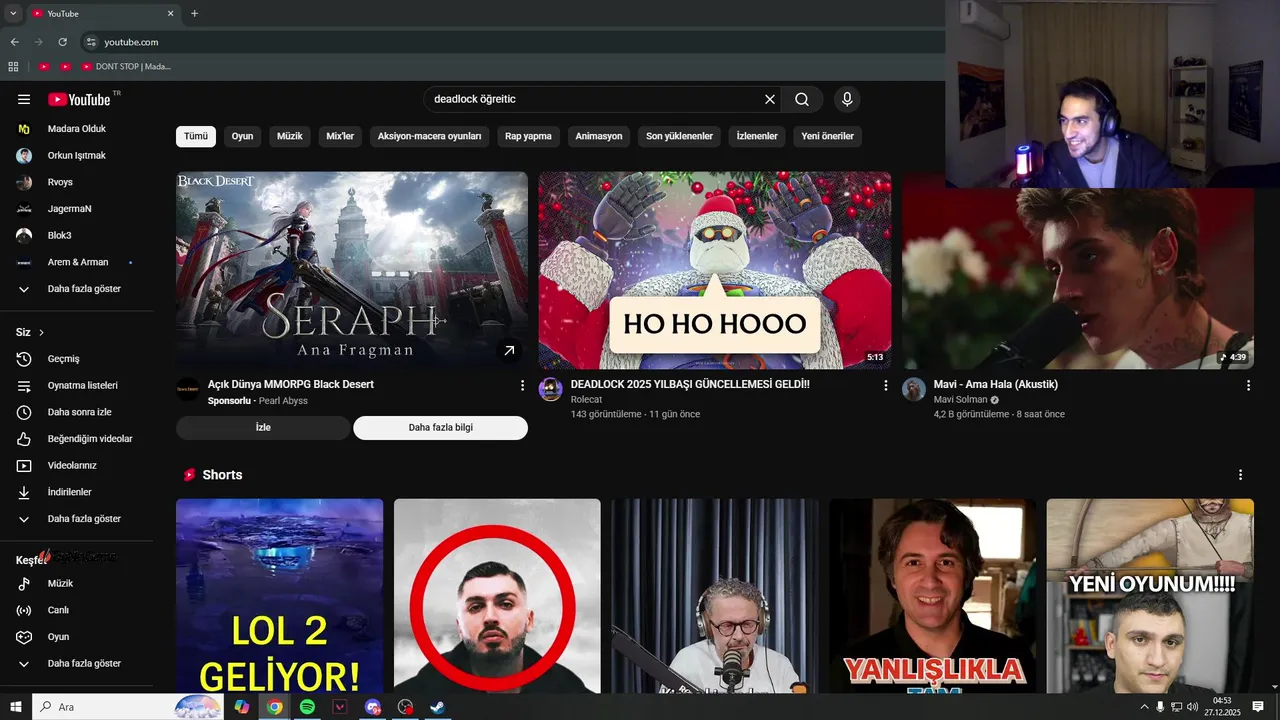Open Madara Olduk subscription channel
The width and height of the screenshot is (1280, 720).
pyautogui.click(x=77, y=129)
